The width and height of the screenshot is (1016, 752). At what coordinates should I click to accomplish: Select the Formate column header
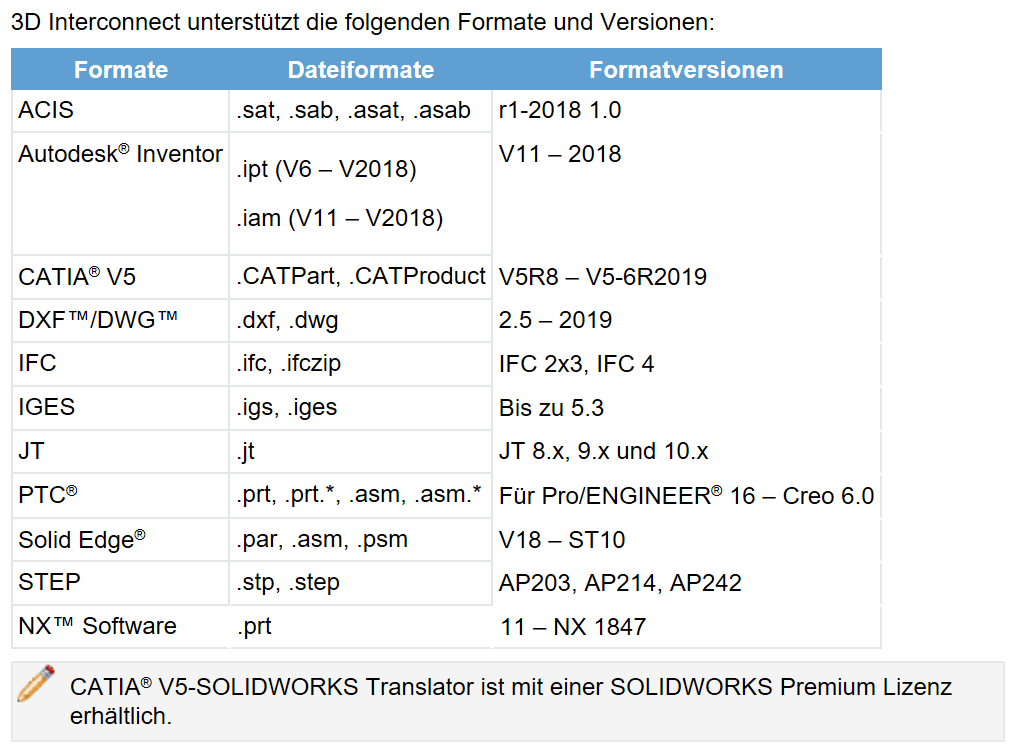pyautogui.click(x=121, y=69)
